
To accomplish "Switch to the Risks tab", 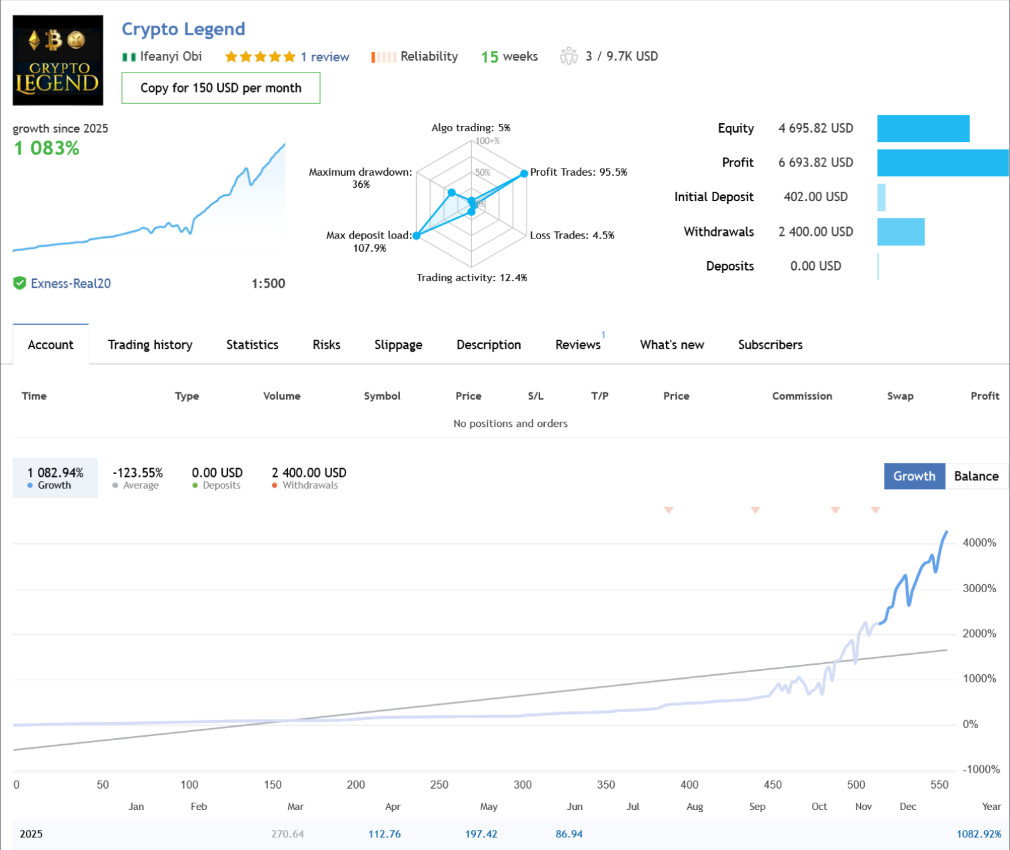I will pyautogui.click(x=327, y=345).
